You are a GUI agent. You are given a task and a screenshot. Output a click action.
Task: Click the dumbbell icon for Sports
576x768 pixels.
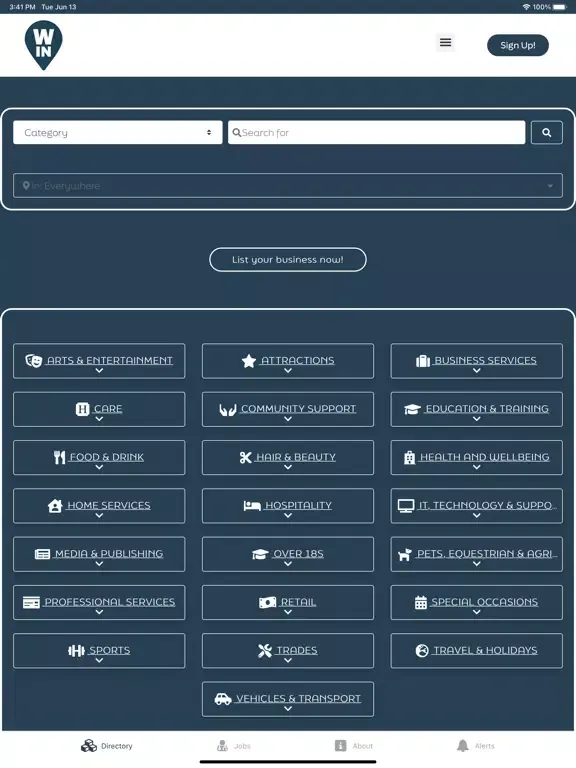[x=76, y=650]
